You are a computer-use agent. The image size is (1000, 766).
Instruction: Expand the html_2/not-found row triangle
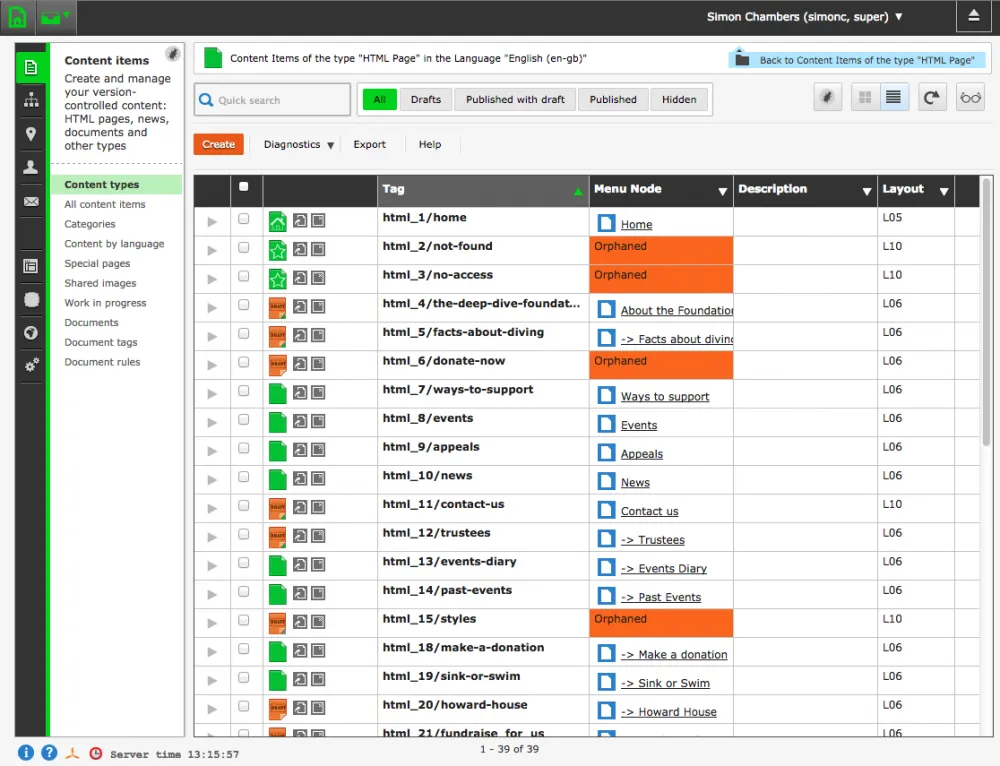tap(211, 250)
